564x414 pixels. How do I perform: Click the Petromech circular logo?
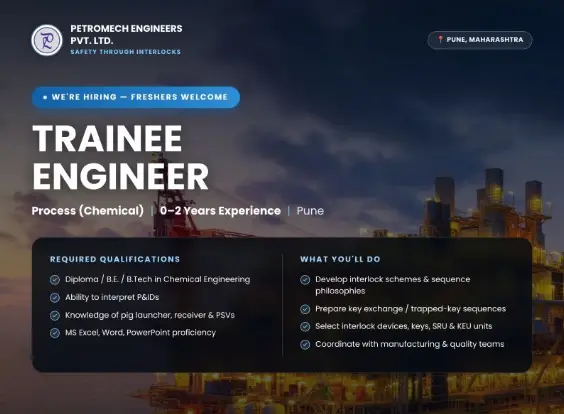point(47,40)
